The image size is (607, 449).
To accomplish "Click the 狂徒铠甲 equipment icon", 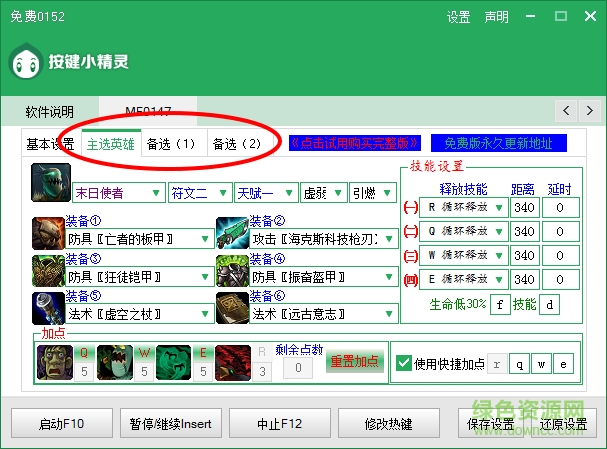I will [48, 270].
